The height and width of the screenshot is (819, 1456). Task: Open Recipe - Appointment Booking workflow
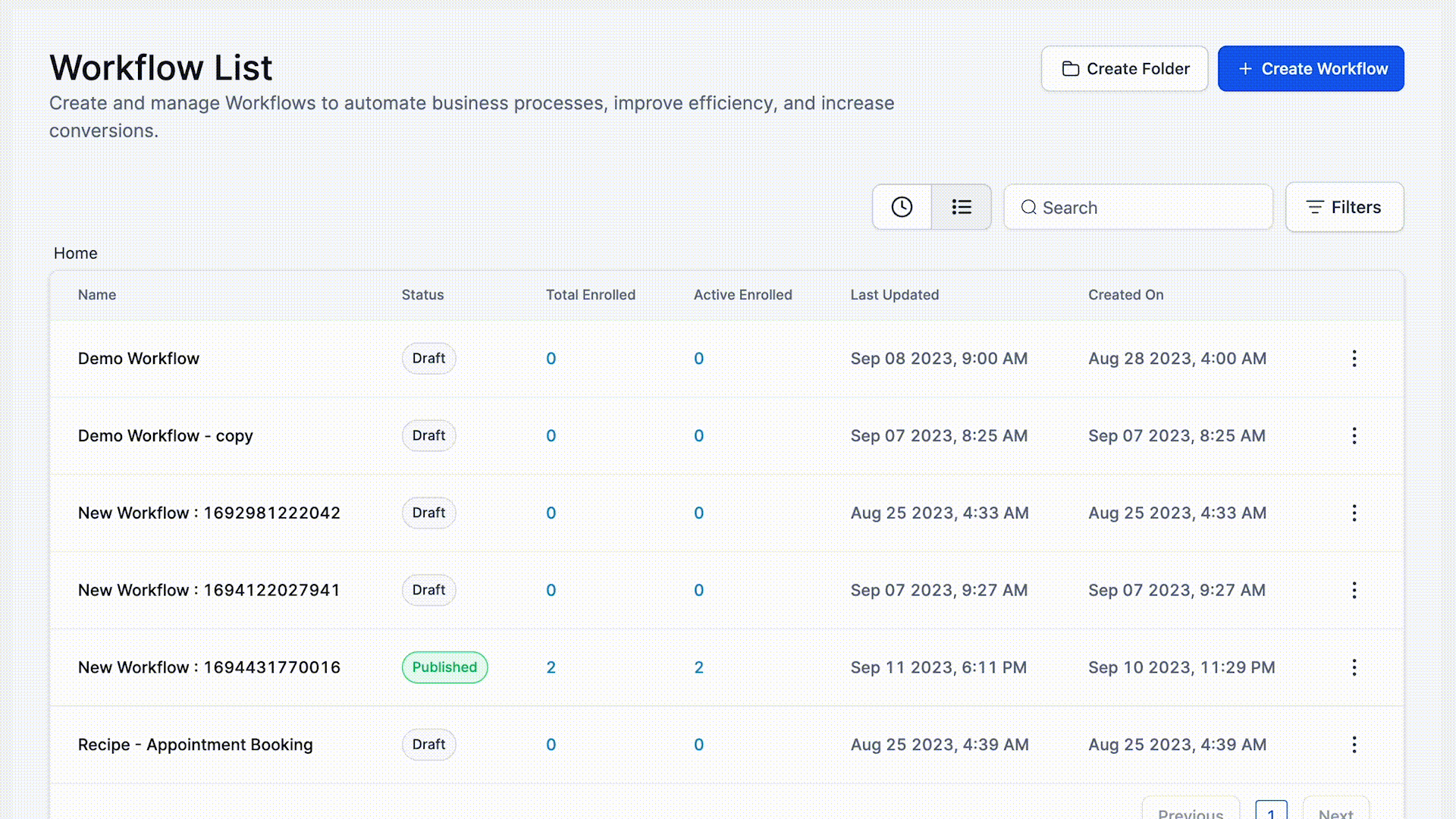tap(195, 745)
